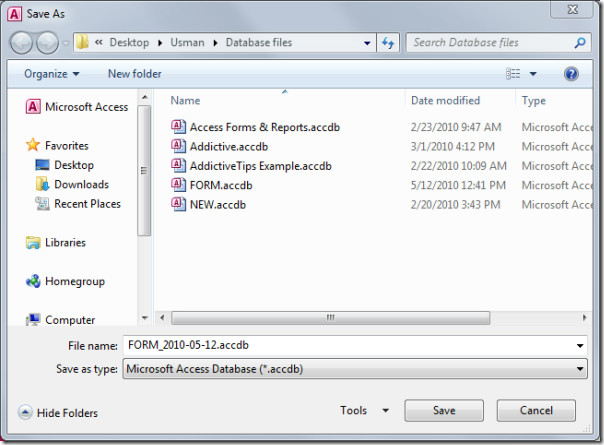
Task: Click the Favorites star icon
Action: [x=33, y=145]
